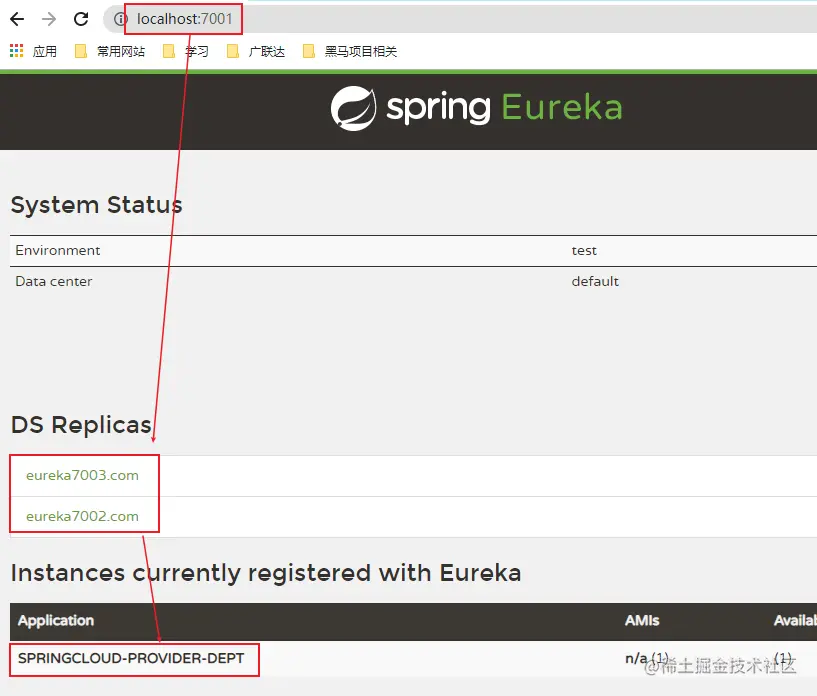
Task: Select the System Status heading
Action: (96, 205)
